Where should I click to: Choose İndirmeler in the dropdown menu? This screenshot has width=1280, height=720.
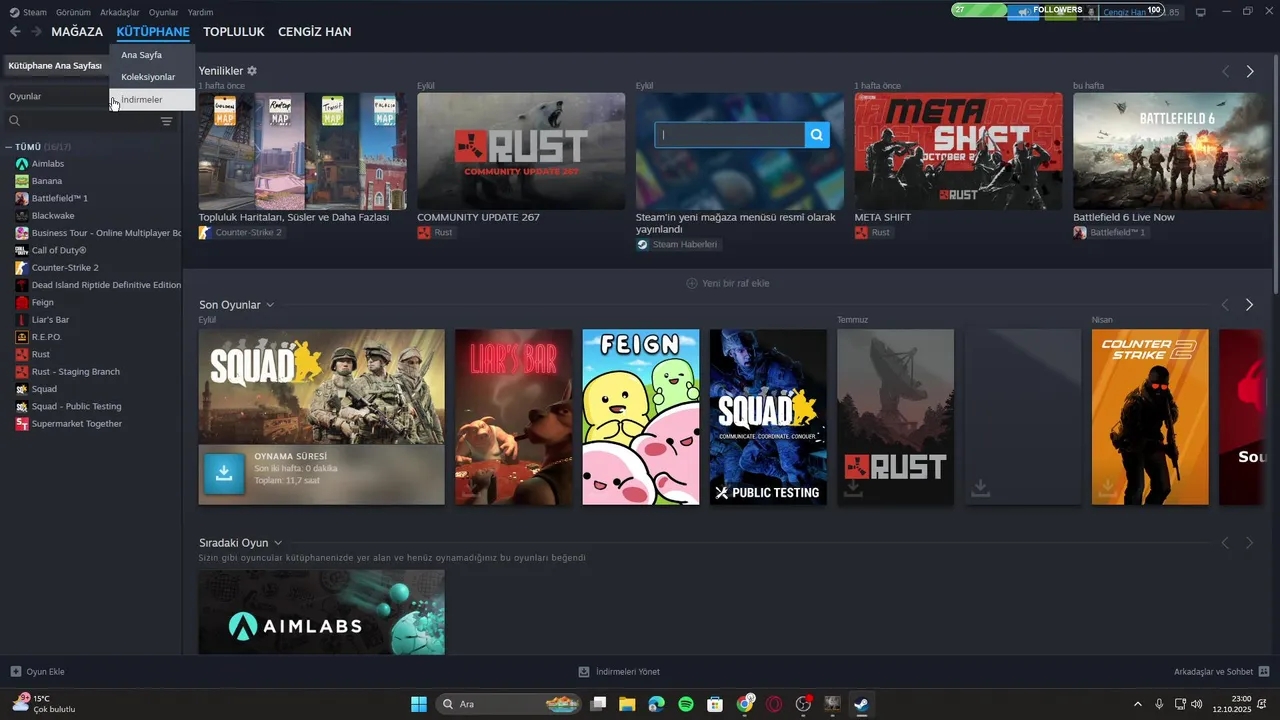tap(152, 99)
